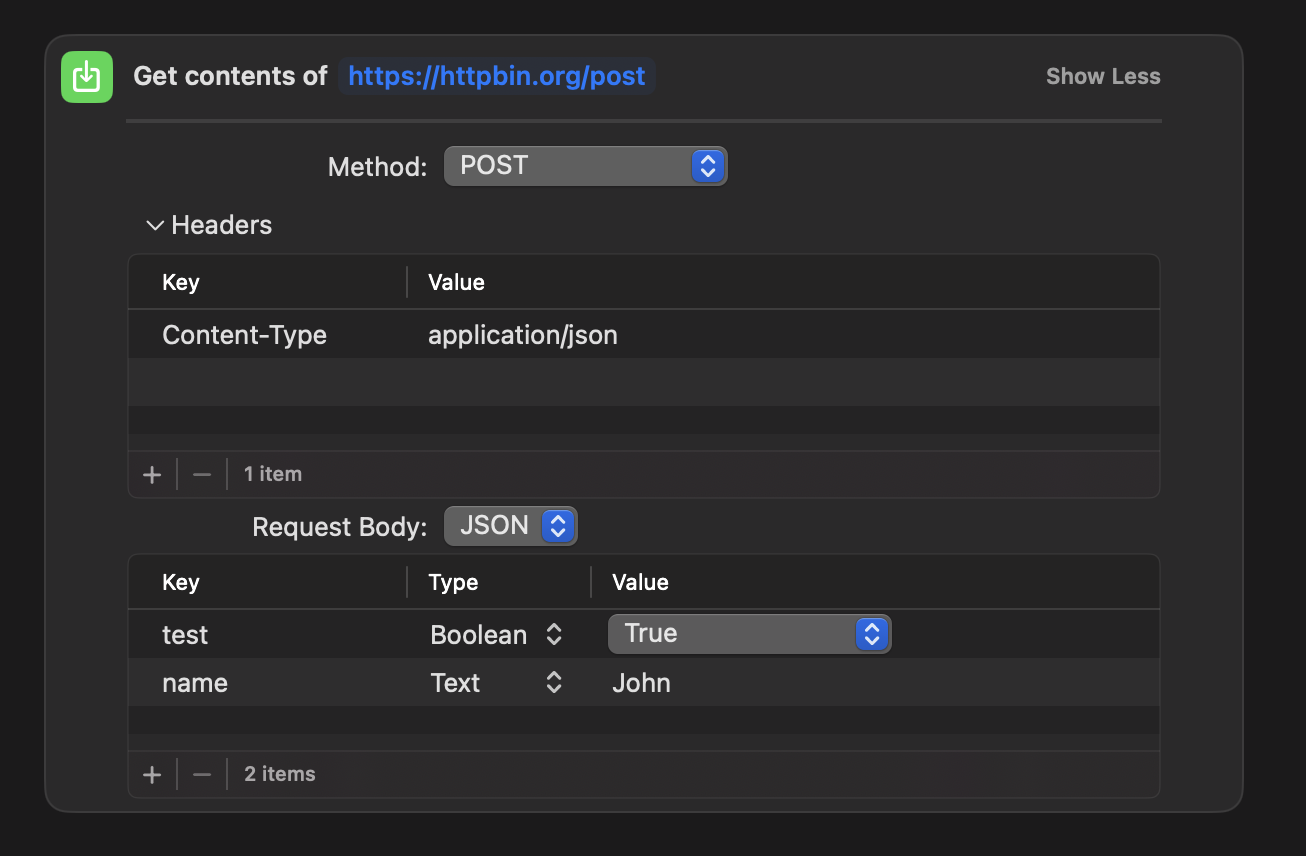The image size is (1306, 856).
Task: Select the test key in request body
Action: click(185, 635)
